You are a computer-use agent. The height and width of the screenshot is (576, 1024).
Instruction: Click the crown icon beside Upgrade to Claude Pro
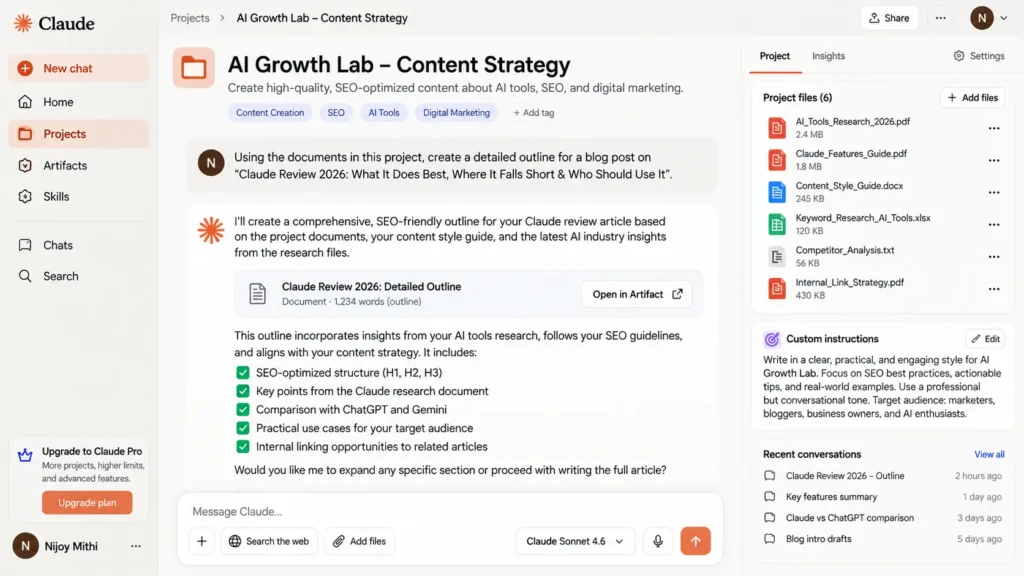tap(25, 455)
